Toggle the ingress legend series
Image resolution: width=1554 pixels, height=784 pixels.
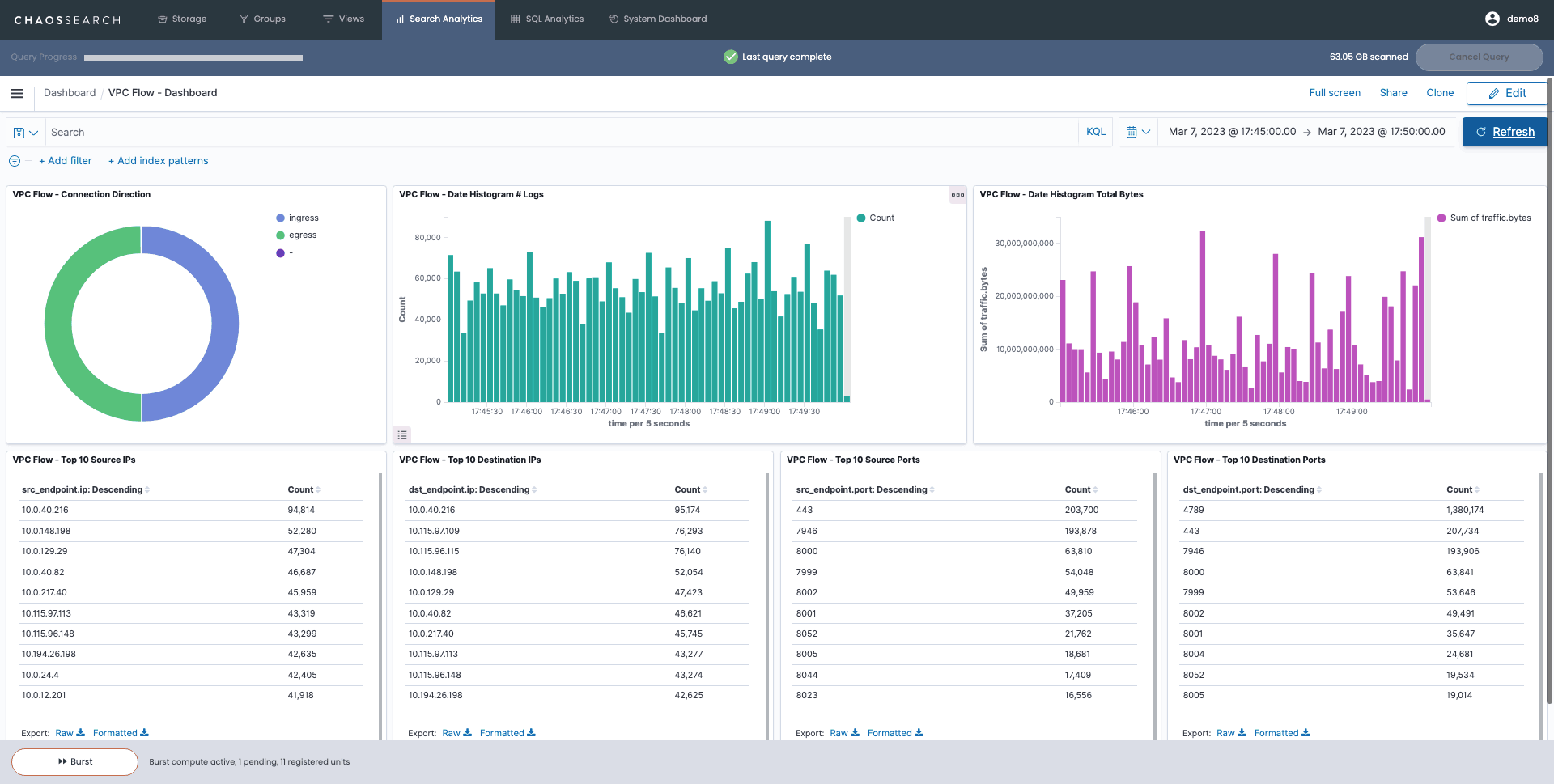click(x=298, y=218)
